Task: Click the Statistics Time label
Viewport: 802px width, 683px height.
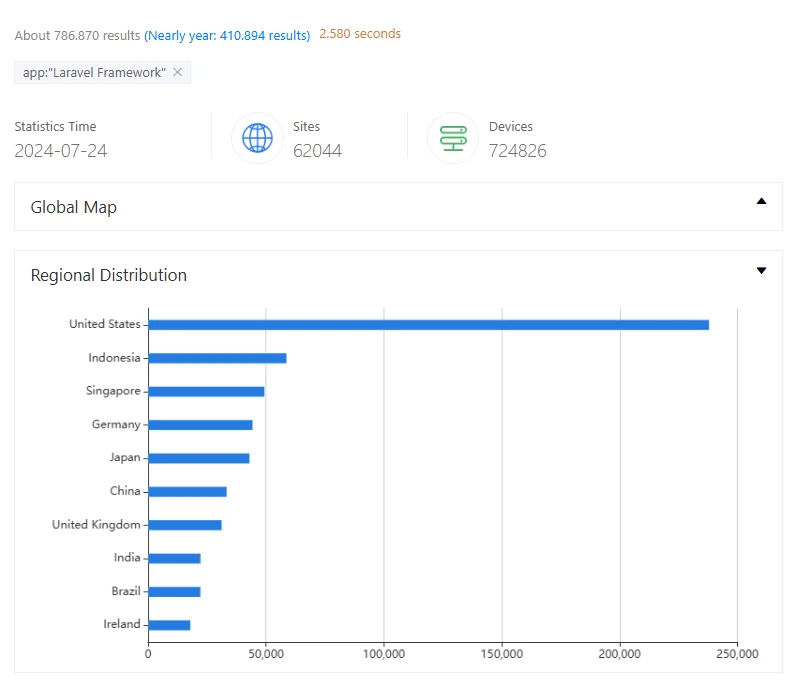Action: (x=55, y=126)
